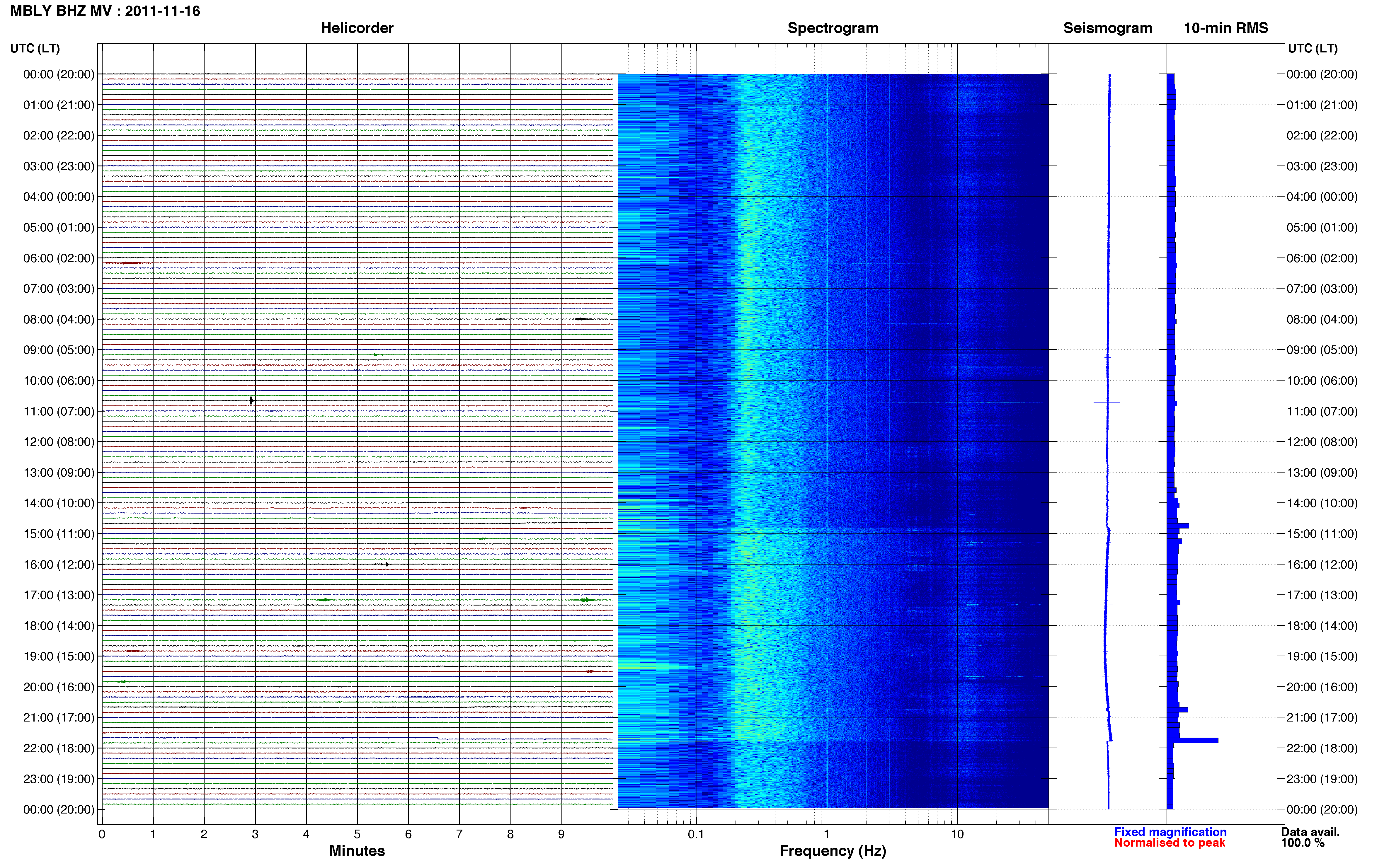The image size is (1389, 868).
Task: Click "13:00 (09:00)" on the Helicorder time axis
Action: [x=59, y=473]
